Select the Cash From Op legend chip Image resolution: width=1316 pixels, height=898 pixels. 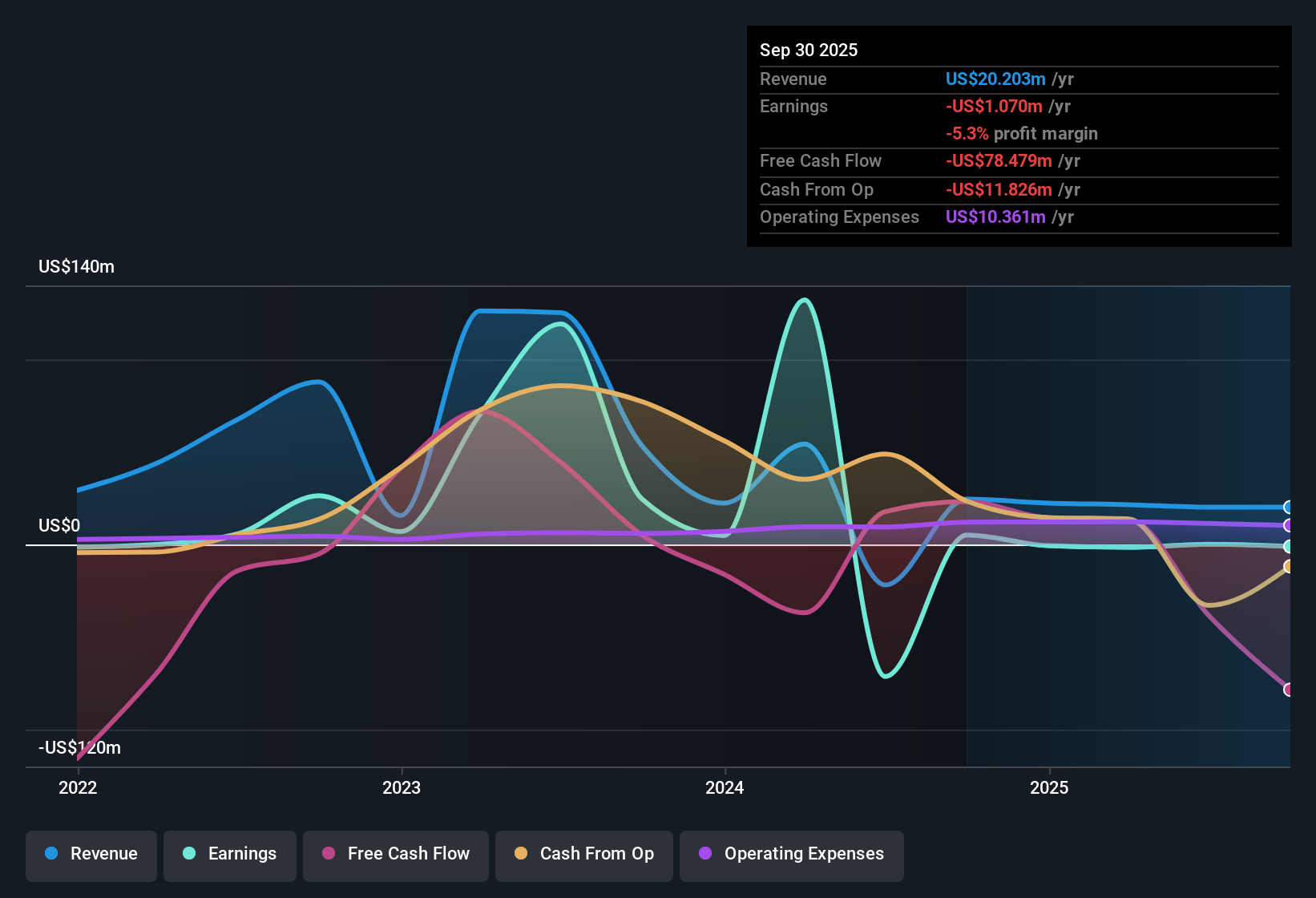583,854
